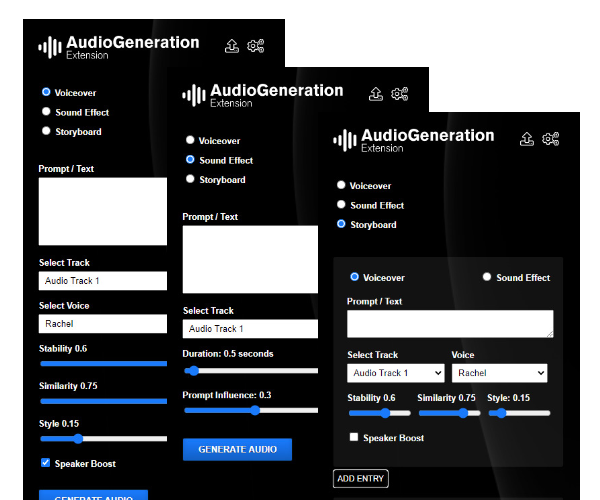600x500 pixels.
Task: Open settings gears in the Sound Effect panel
Action: [x=399, y=94]
